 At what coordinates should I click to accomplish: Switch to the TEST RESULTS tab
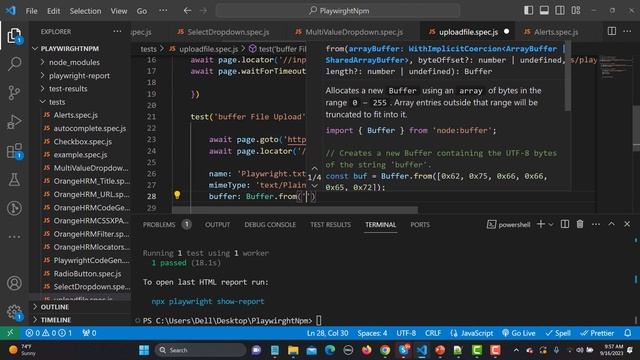coord(330,224)
